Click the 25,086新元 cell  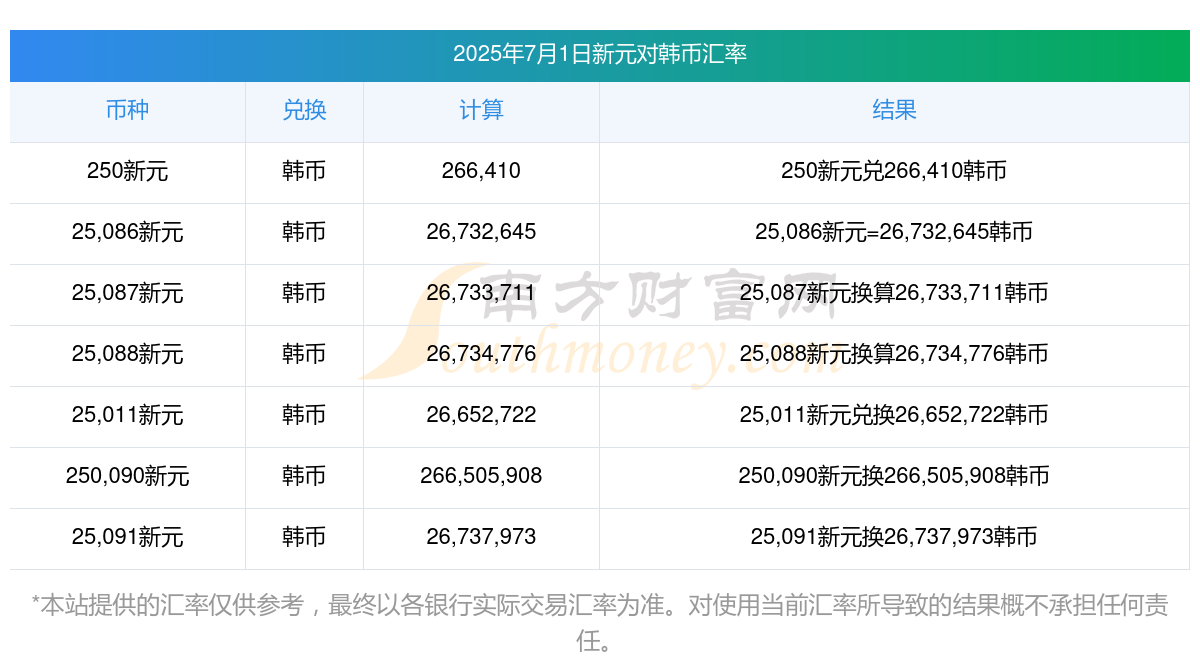[x=127, y=232]
